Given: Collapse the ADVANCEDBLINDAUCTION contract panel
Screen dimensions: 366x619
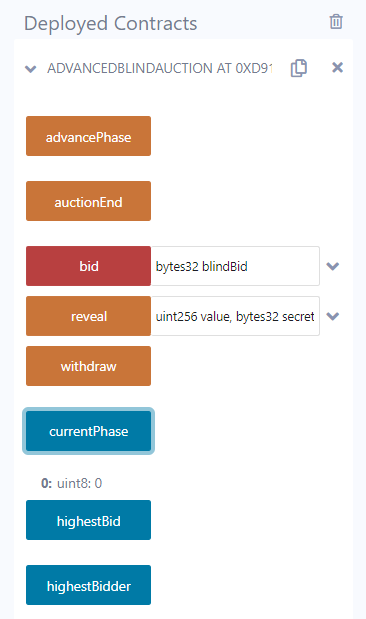Looking at the screenshot, I should (x=31, y=69).
